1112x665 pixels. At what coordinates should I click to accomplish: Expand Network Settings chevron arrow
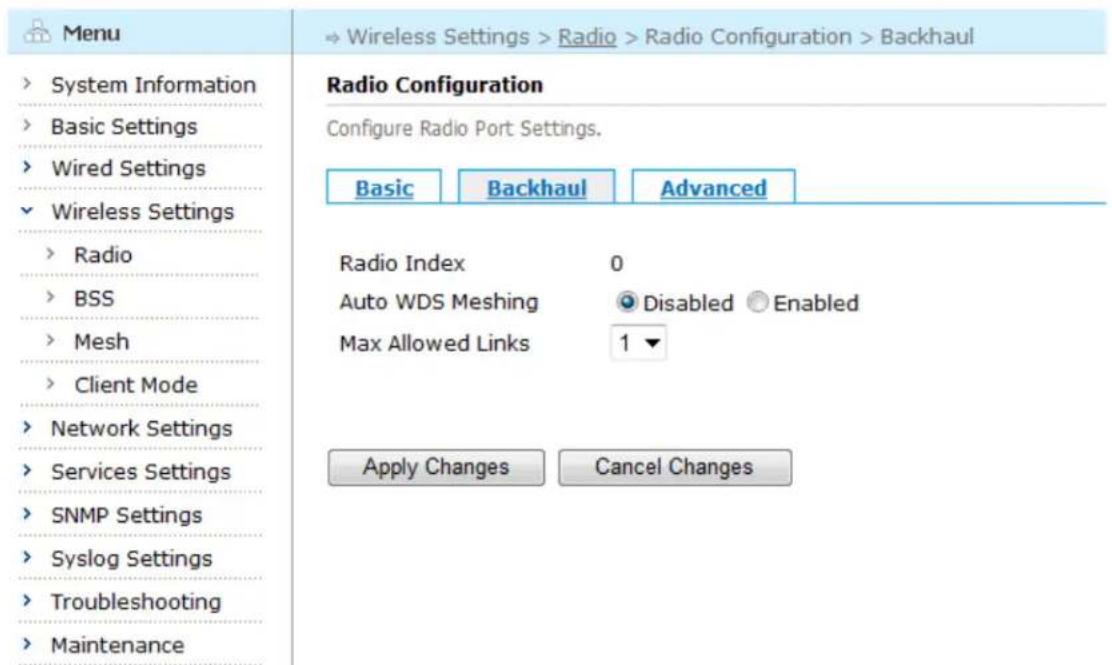(x=27, y=428)
